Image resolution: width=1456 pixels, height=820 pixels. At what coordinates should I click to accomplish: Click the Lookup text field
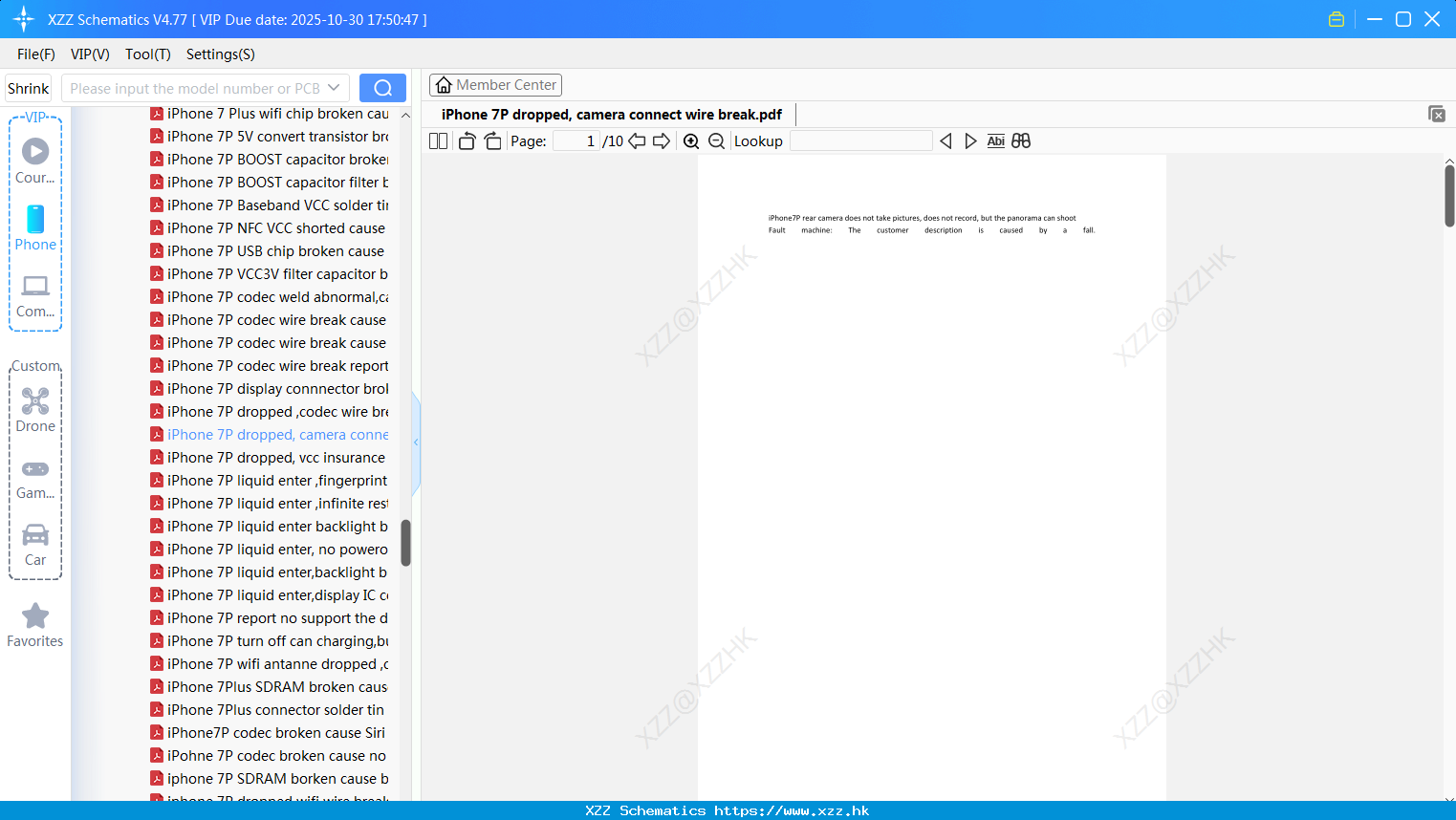(860, 141)
